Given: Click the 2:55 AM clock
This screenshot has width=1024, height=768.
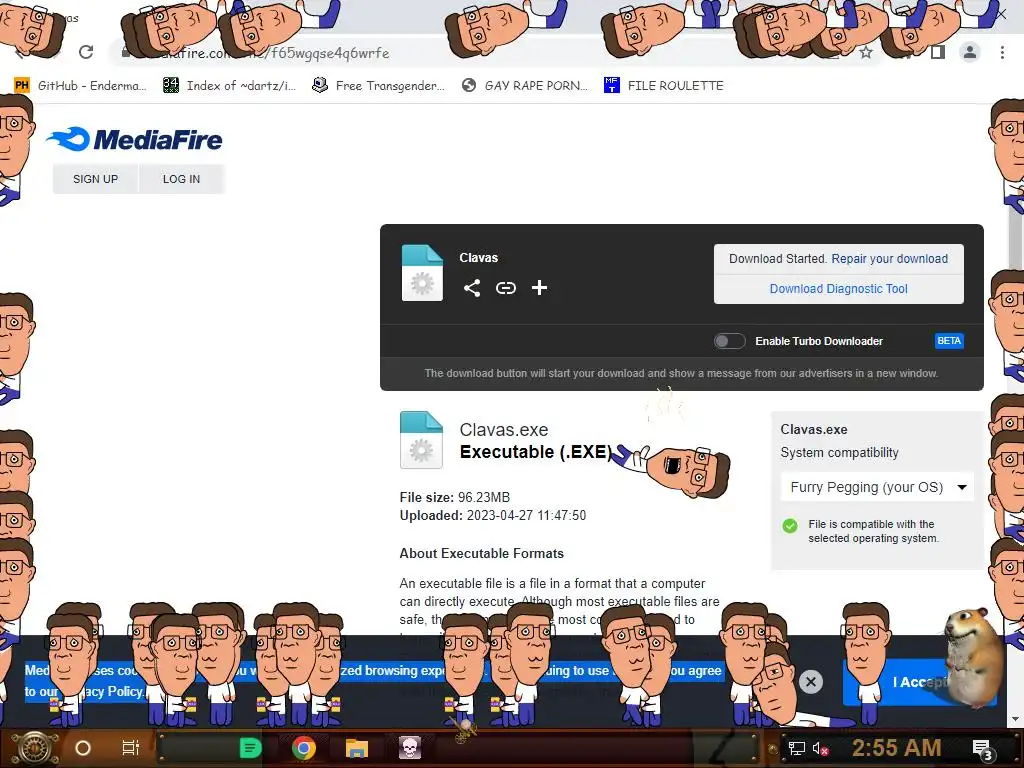Looking at the screenshot, I should click(896, 748).
